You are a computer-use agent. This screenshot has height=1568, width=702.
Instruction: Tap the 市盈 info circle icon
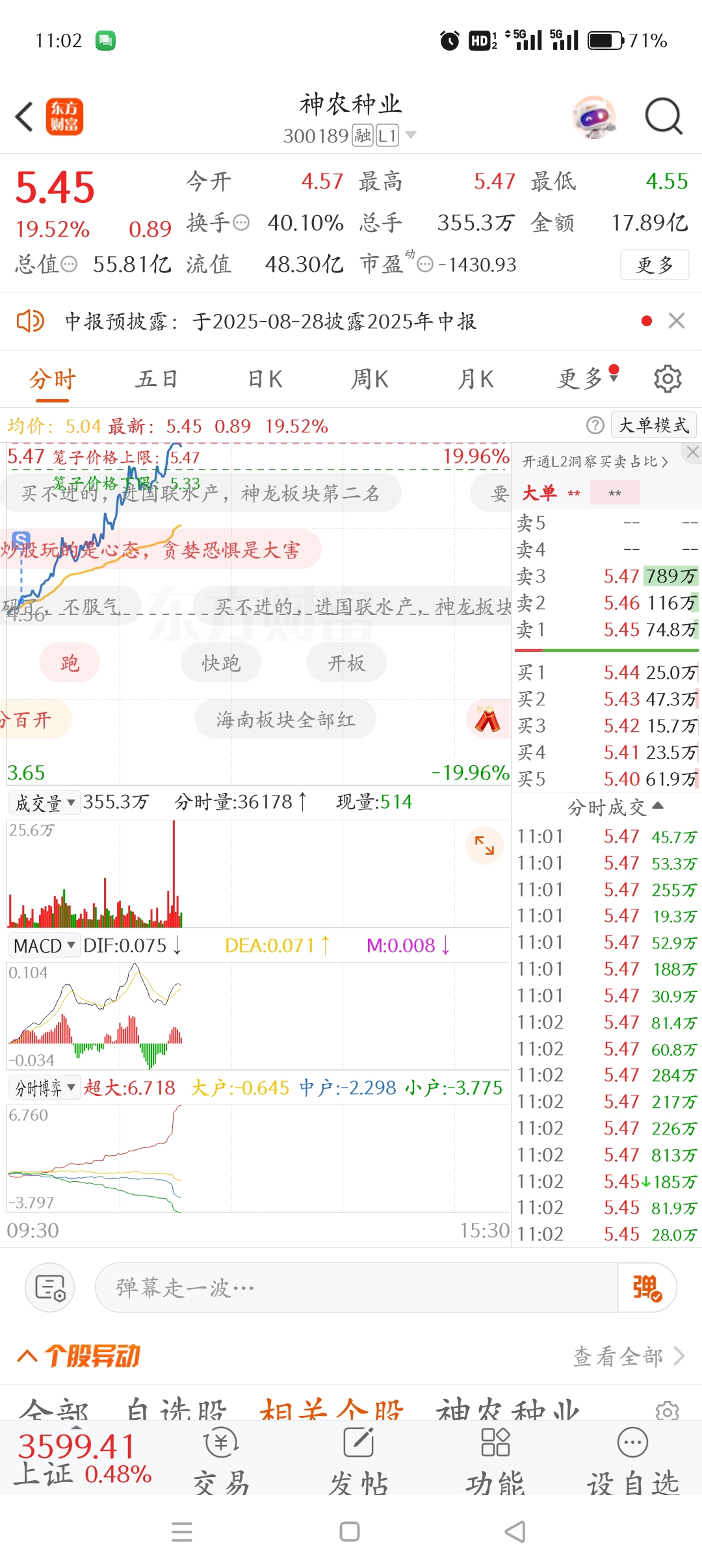[x=425, y=264]
